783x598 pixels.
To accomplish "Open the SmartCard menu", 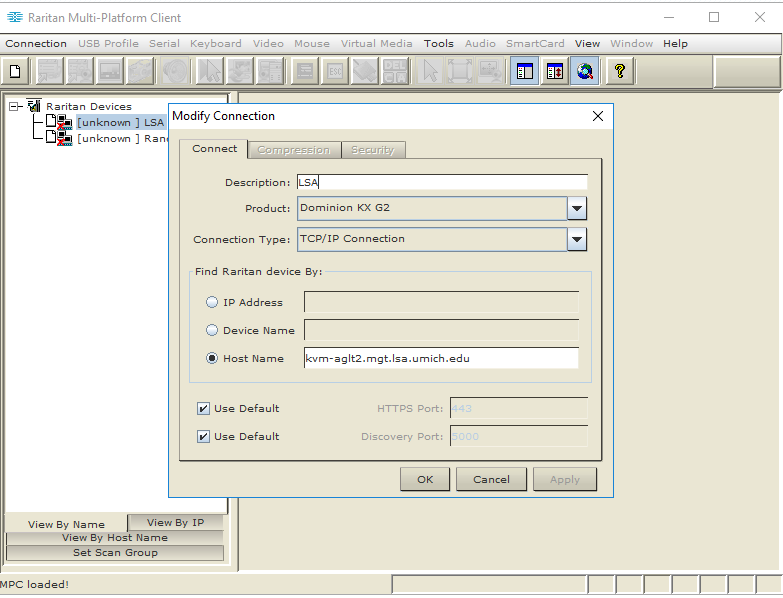I will [x=535, y=43].
